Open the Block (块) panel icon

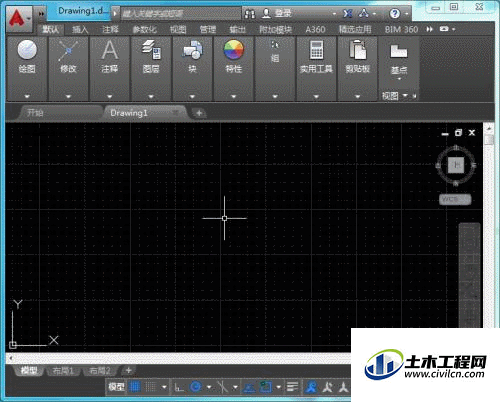point(192,50)
